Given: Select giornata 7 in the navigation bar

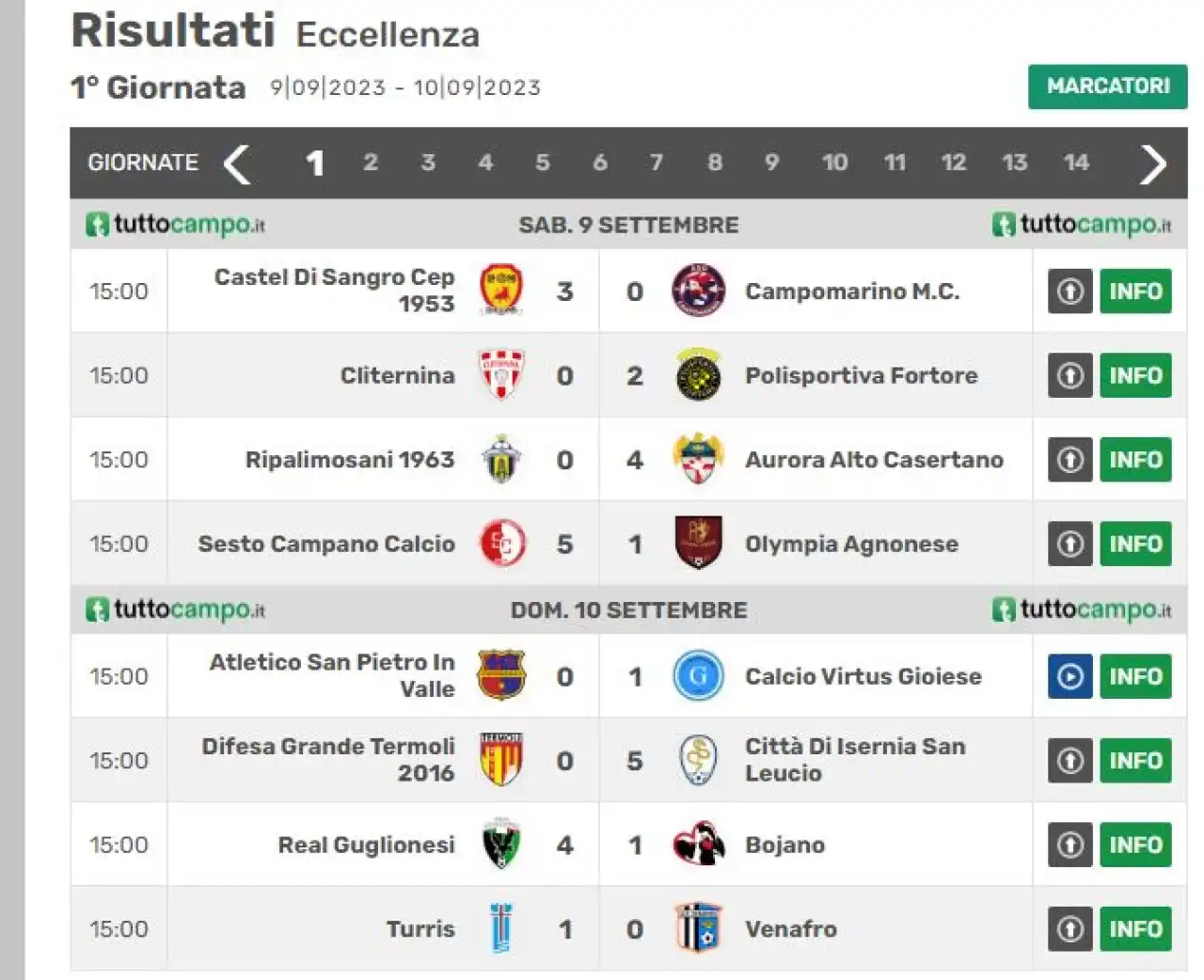Looking at the screenshot, I should (x=657, y=163).
